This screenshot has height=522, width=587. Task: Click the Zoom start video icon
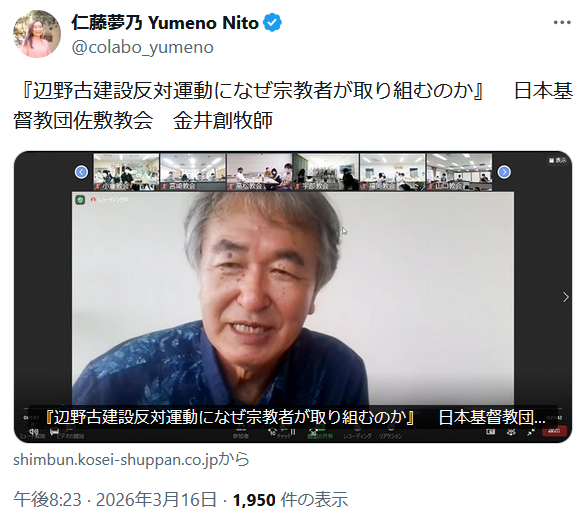tap(55, 432)
